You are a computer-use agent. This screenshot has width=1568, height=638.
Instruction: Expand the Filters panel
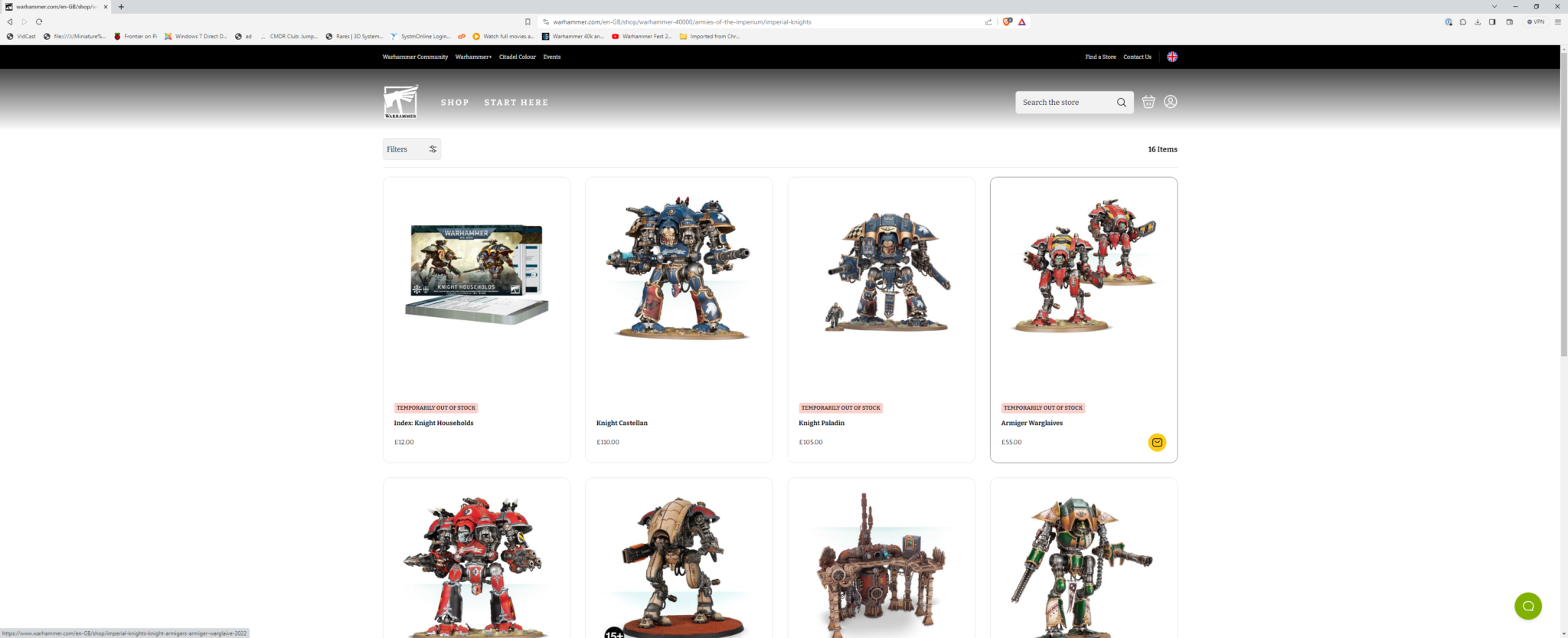pos(412,149)
